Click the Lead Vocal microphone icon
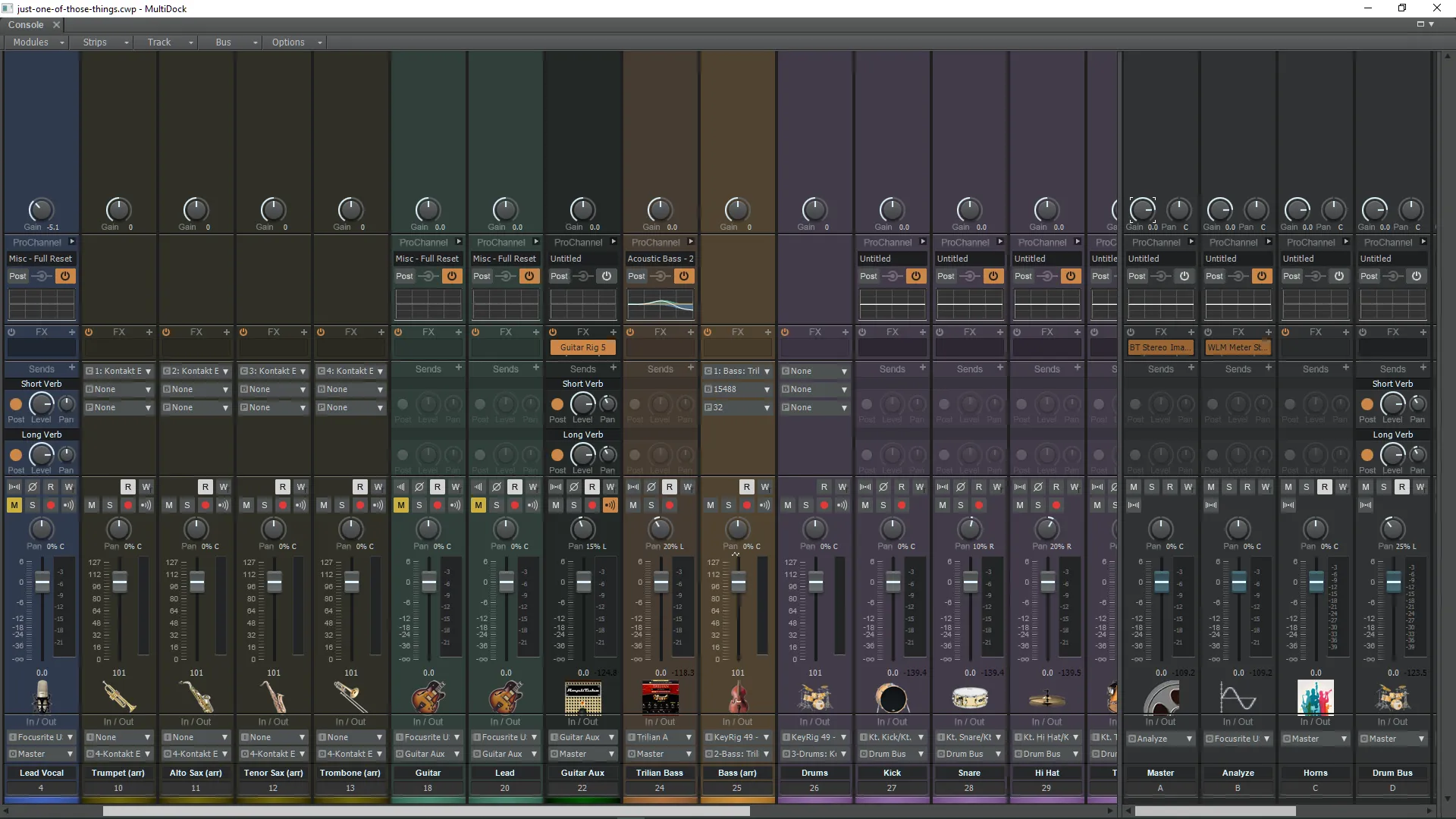 42,697
